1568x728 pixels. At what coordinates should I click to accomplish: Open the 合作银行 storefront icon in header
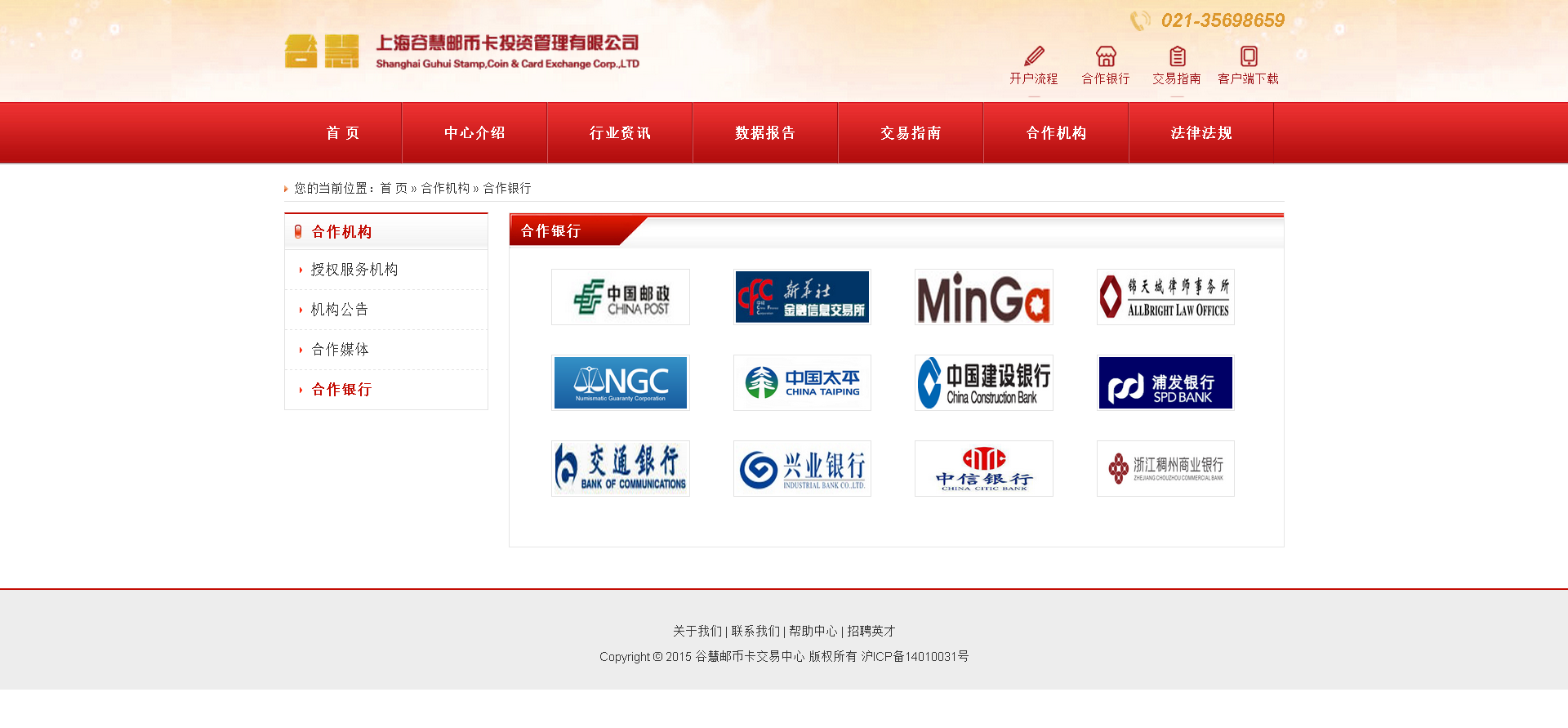click(1106, 56)
